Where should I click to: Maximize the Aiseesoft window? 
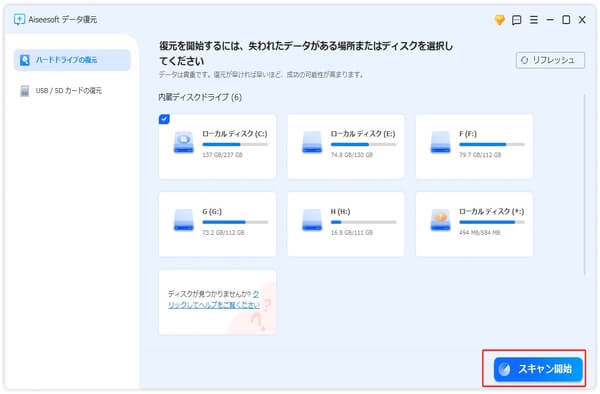point(566,20)
